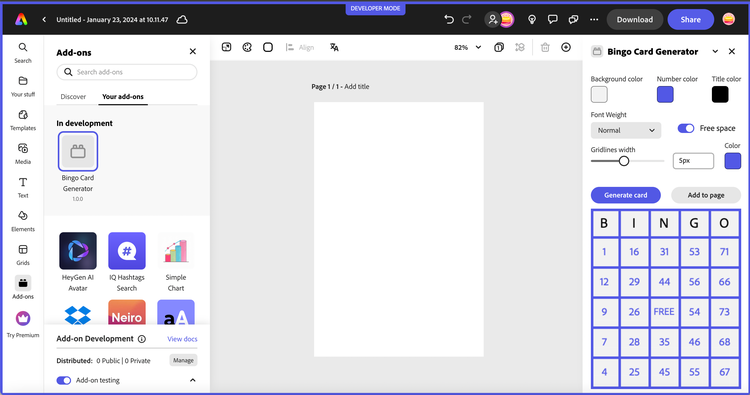Toggle the Add-on testing switch
Viewport: 750px width, 395px height.
tap(64, 380)
